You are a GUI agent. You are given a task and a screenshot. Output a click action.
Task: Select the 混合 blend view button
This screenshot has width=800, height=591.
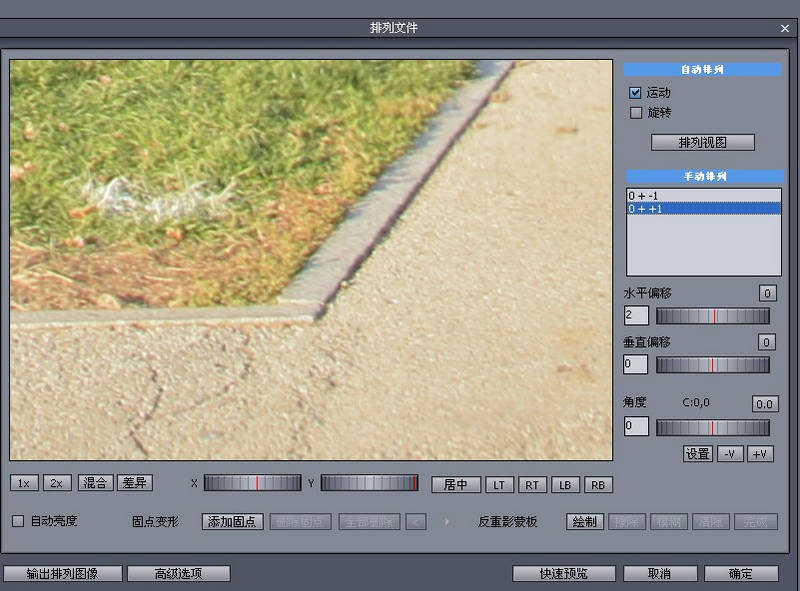95,483
